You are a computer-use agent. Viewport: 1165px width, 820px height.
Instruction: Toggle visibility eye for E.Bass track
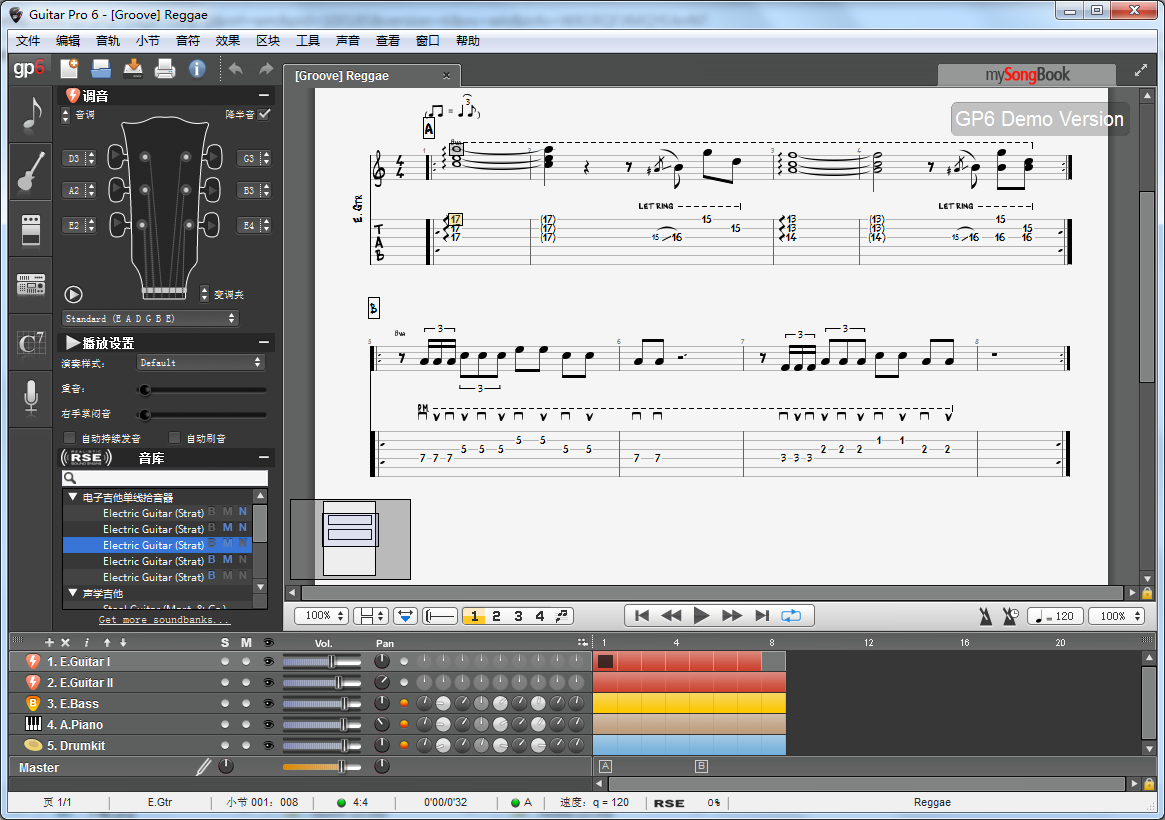pyautogui.click(x=267, y=704)
